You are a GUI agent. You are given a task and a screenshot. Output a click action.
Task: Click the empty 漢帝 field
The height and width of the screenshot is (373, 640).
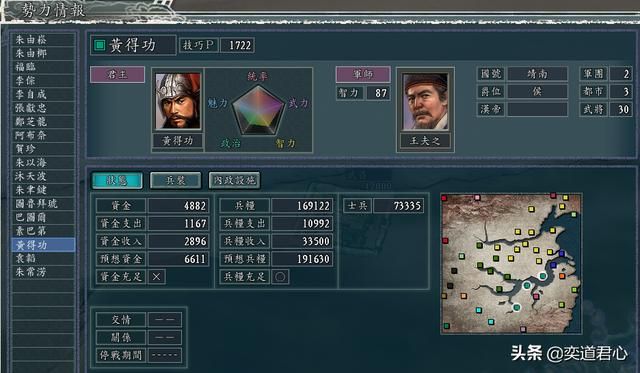[x=537, y=109]
